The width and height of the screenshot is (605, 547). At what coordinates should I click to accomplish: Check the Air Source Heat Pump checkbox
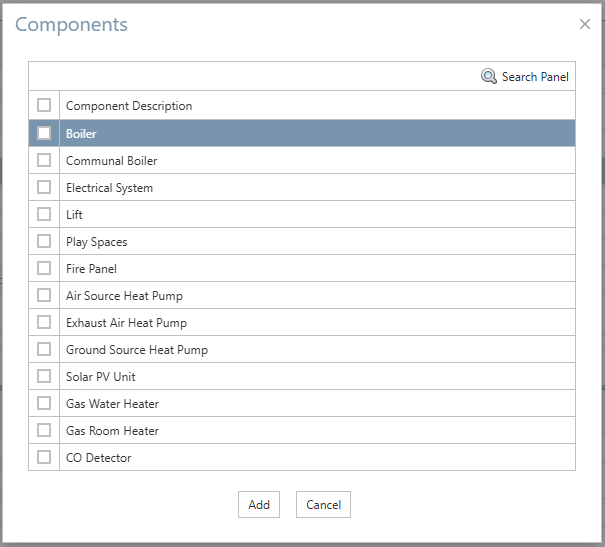[x=44, y=295]
